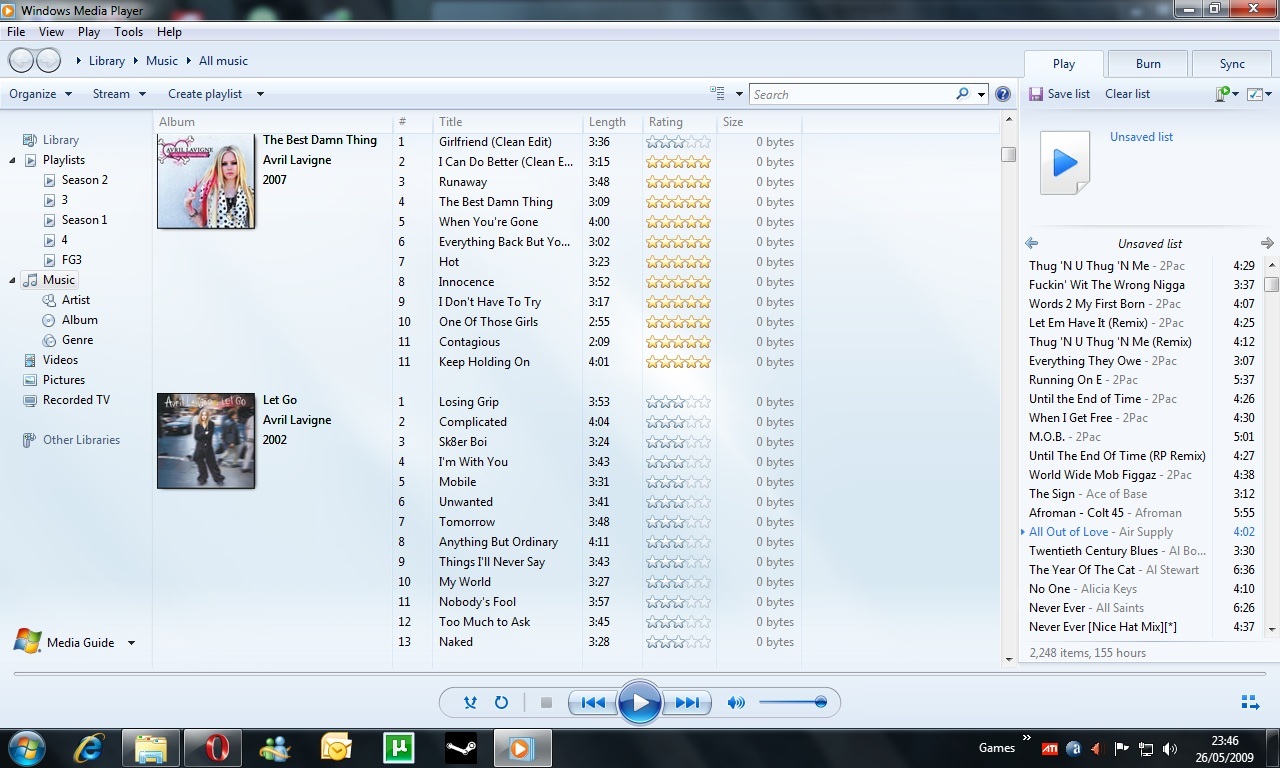Click the Library breadcrumb link
Image resolution: width=1280 pixels, height=768 pixels.
click(x=107, y=61)
